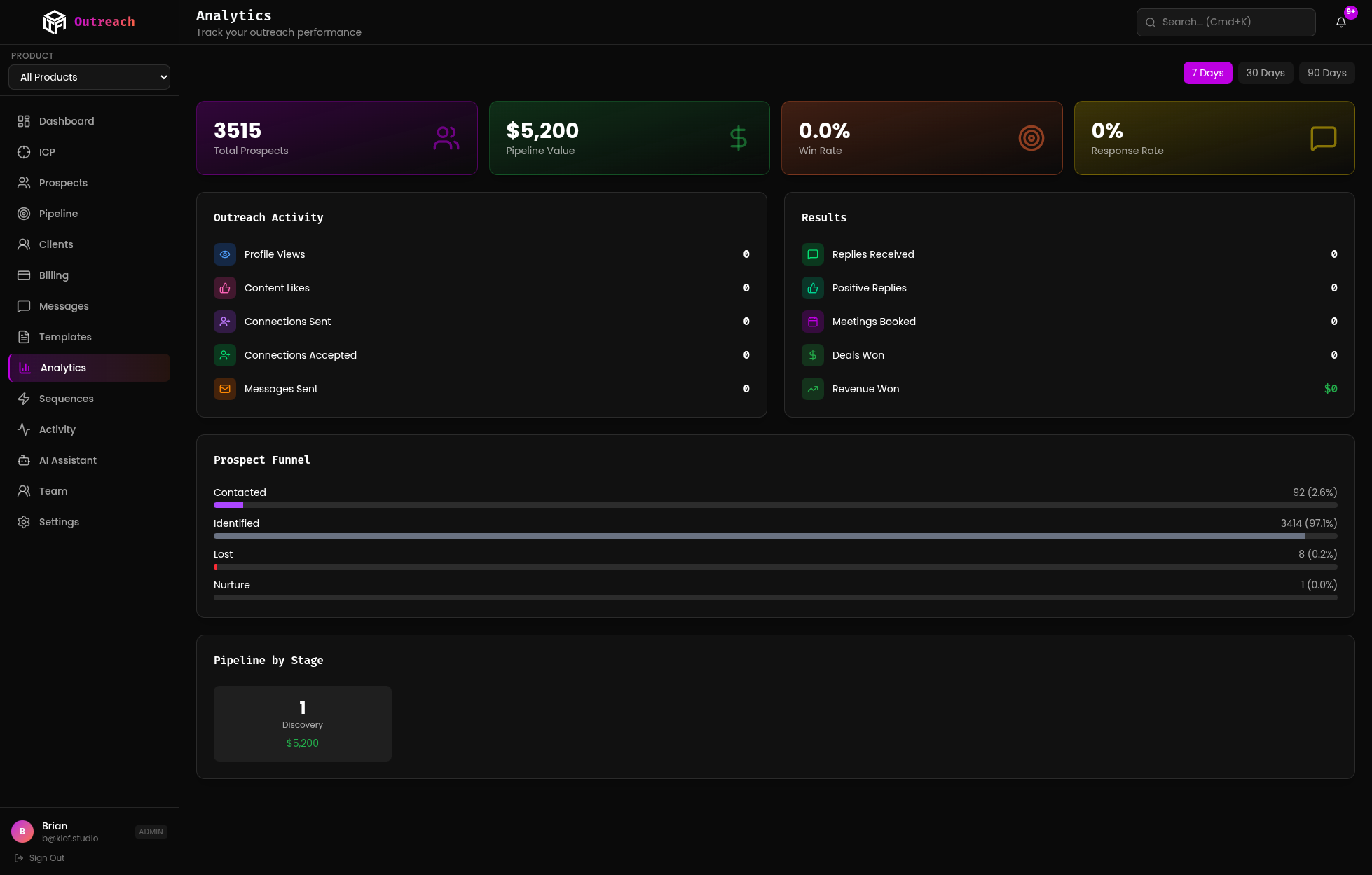Open the notifications bell icon
The height and width of the screenshot is (875, 1372).
point(1341,22)
